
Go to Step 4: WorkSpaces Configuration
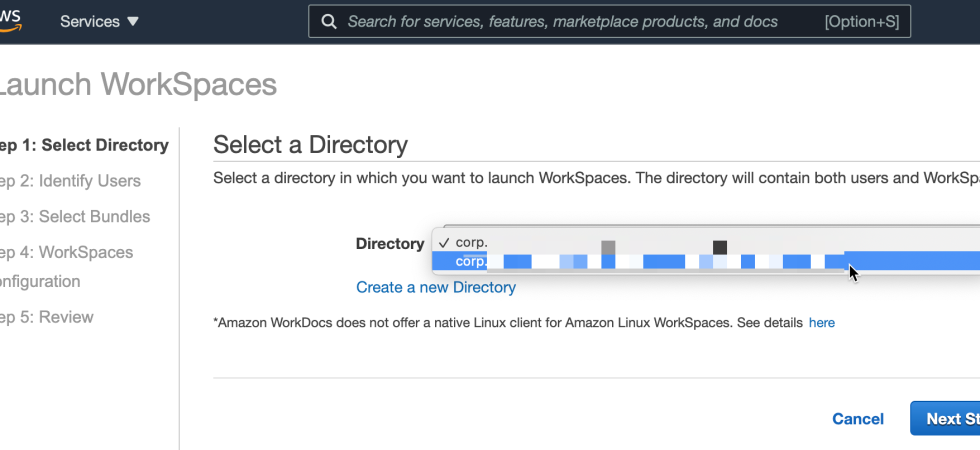(x=66, y=267)
